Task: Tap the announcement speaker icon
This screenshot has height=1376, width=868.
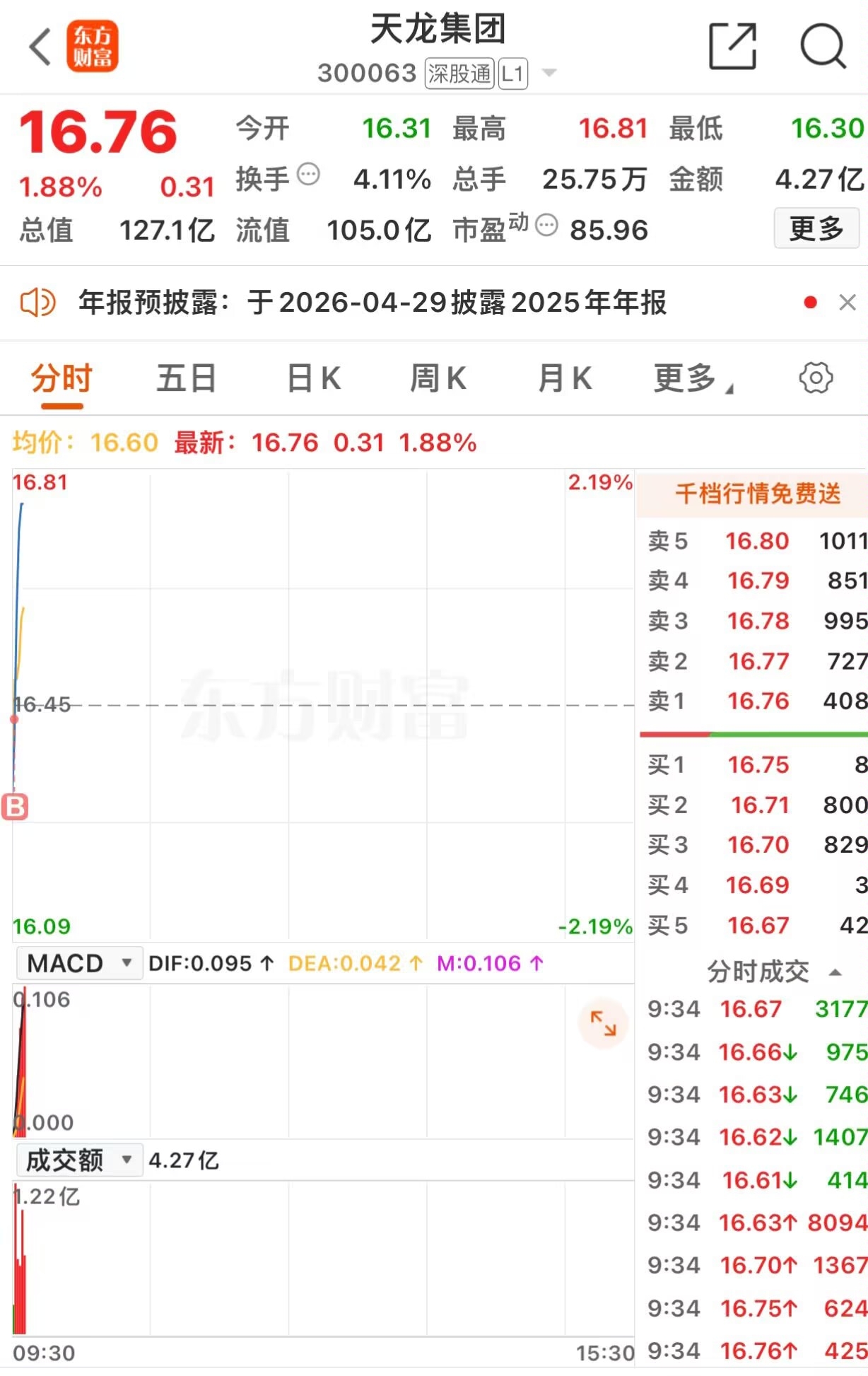Action: [37, 303]
